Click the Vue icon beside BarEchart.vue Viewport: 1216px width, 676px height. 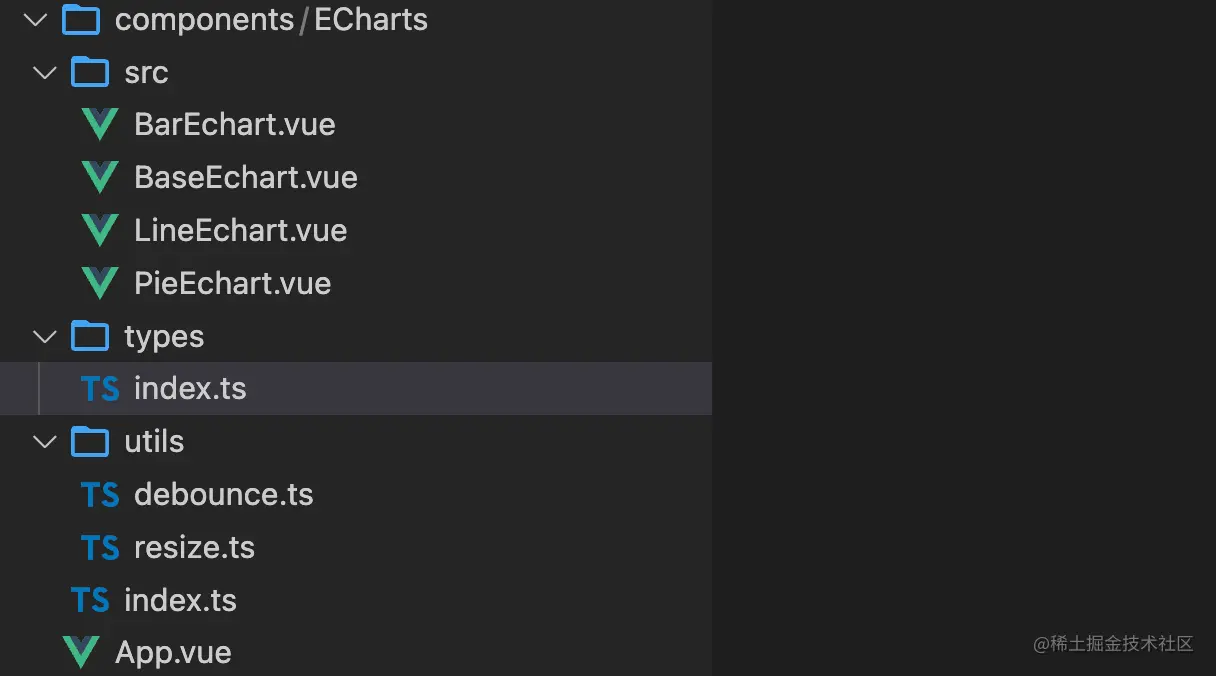click(99, 125)
